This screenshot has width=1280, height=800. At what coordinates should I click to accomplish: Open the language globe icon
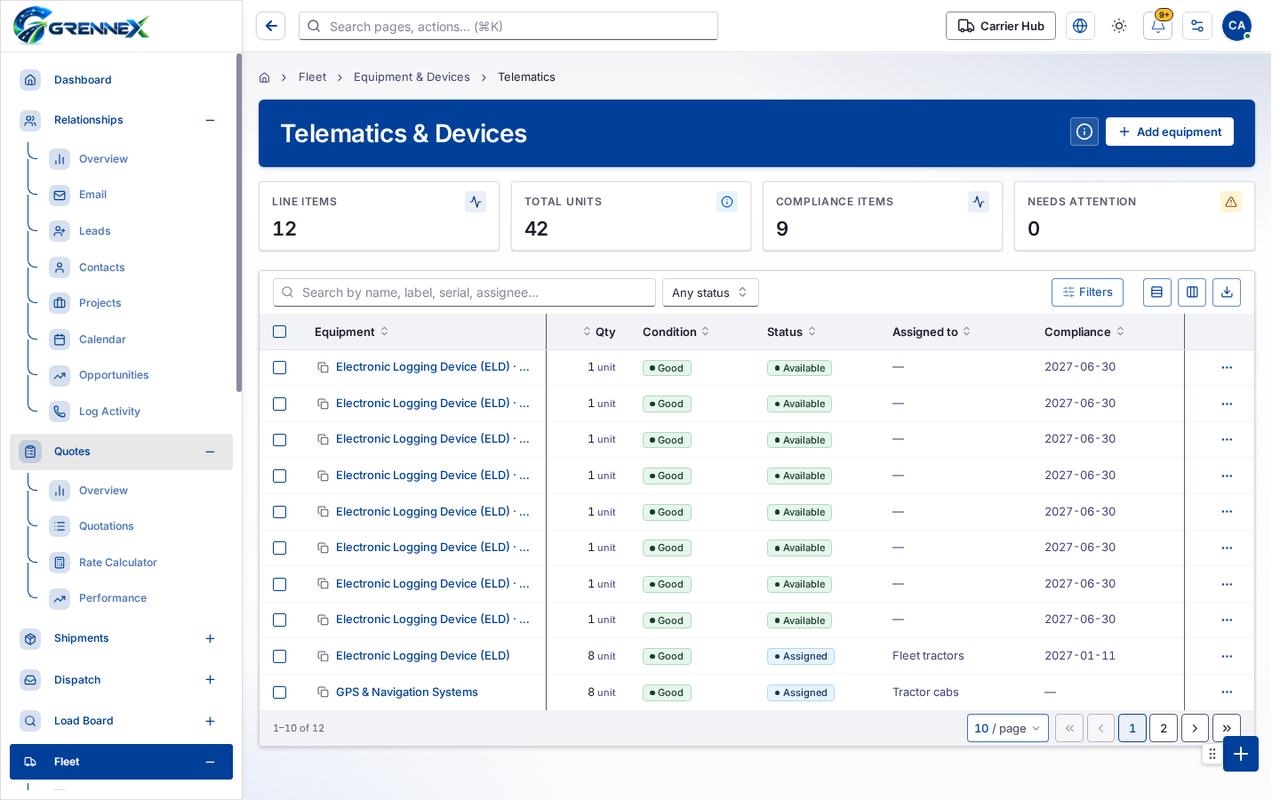point(1080,26)
